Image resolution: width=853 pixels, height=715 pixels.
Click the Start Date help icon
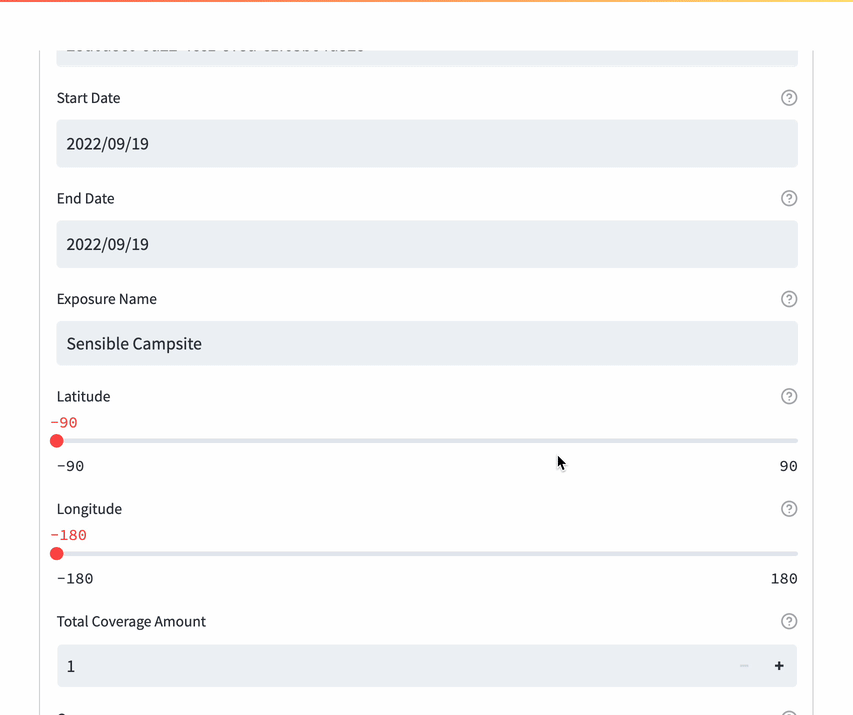click(x=789, y=98)
